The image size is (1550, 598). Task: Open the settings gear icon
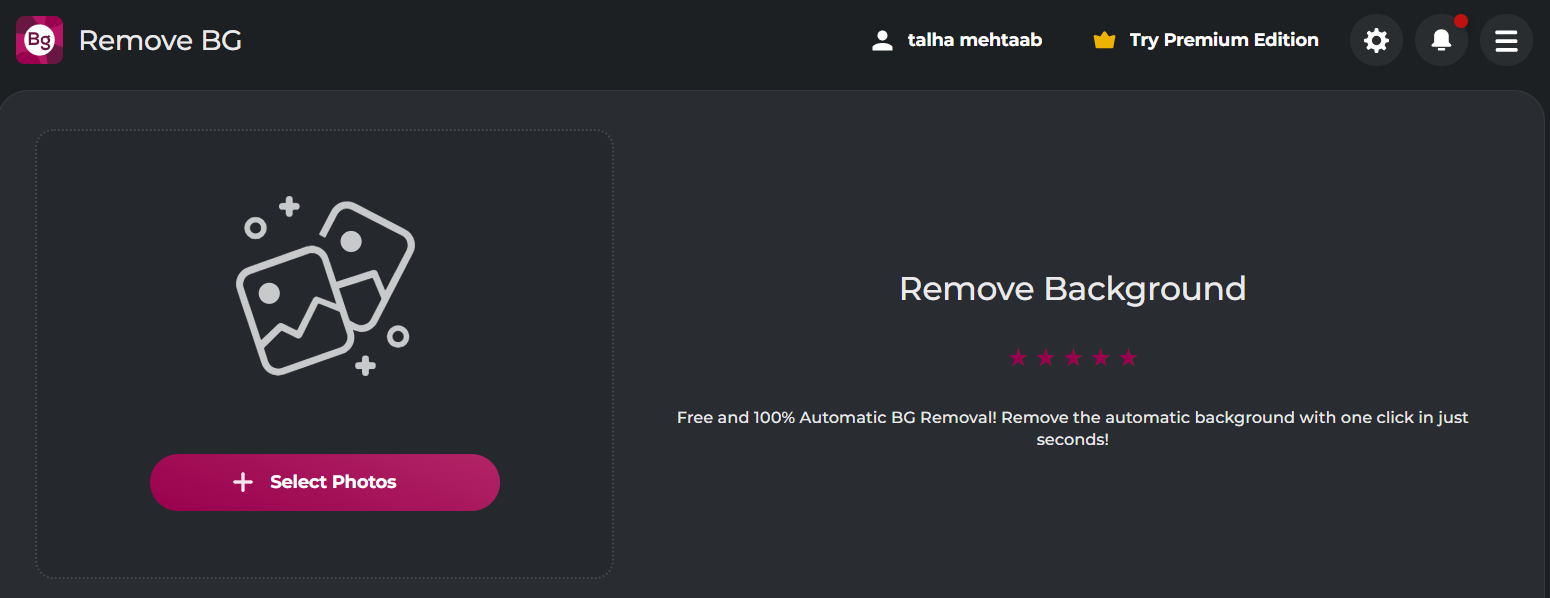point(1376,40)
